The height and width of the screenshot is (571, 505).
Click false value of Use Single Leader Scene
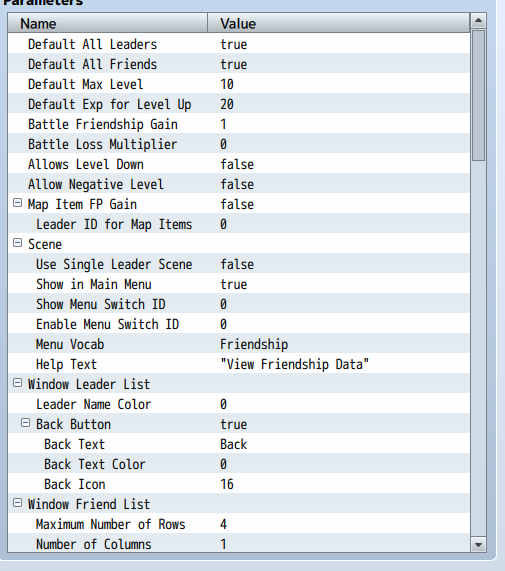[237, 264]
